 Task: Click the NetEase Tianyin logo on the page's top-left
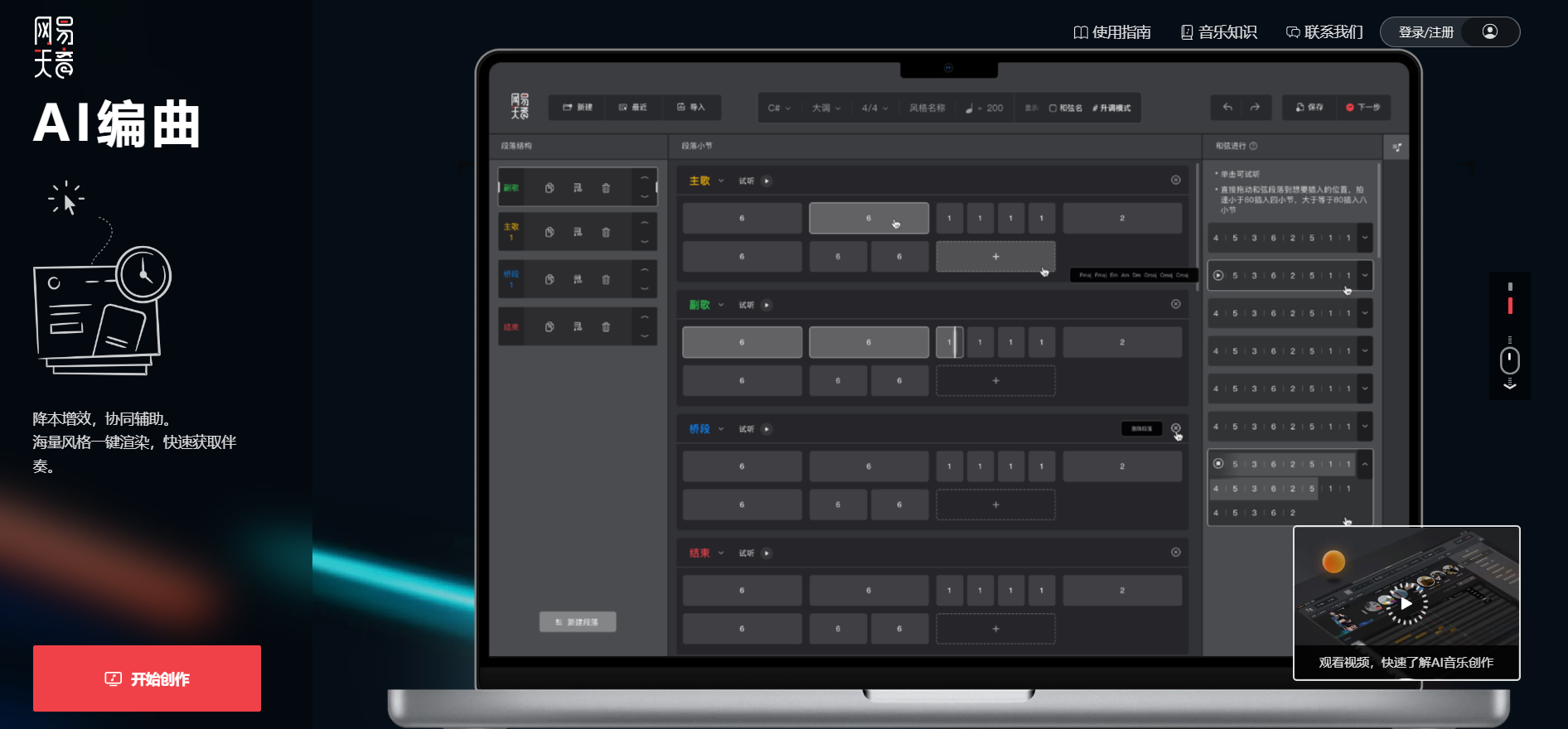pos(54,47)
